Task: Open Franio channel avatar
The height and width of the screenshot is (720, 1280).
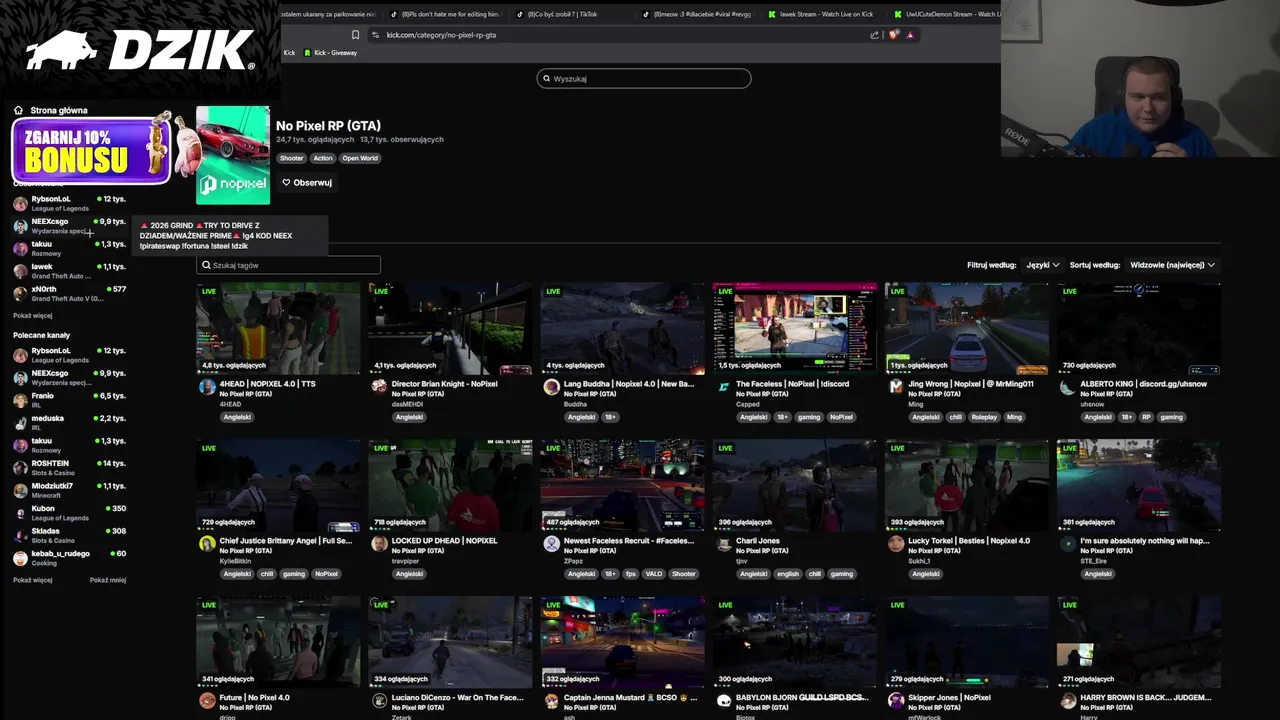Action: click(x=20, y=400)
